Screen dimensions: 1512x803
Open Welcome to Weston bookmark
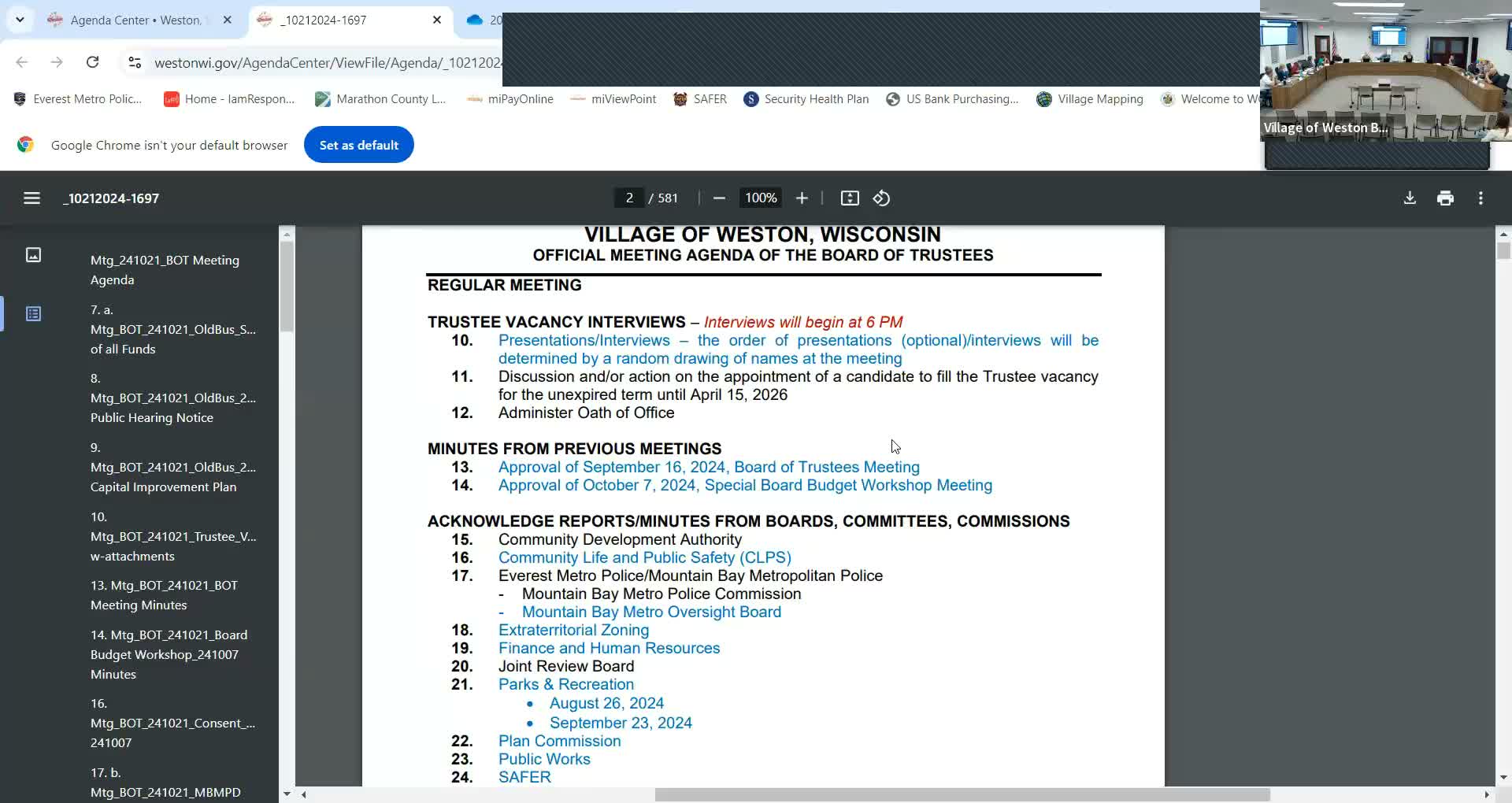[1210, 99]
